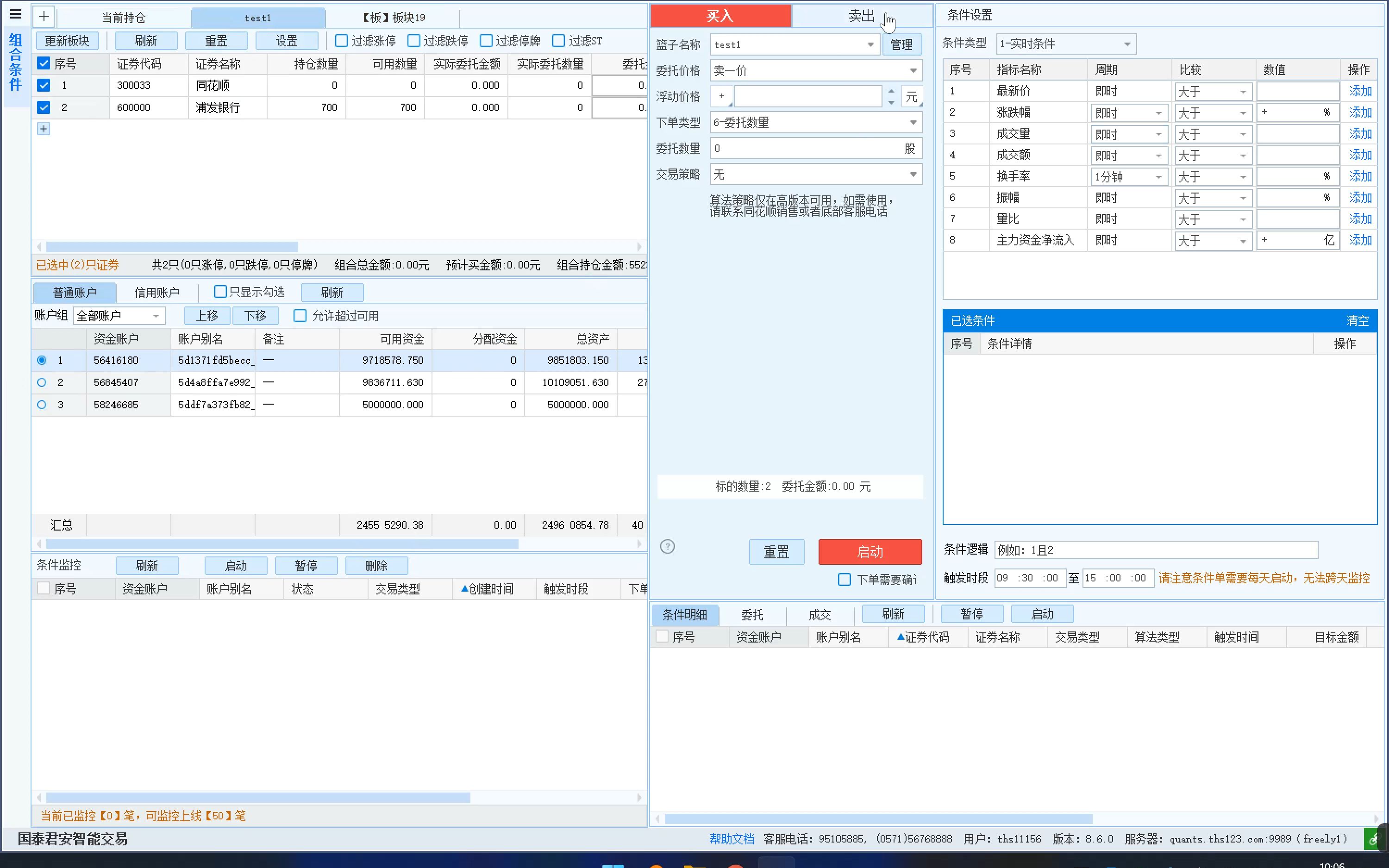Click the 设置 button in basket toolbar
This screenshot has height=868, width=1389.
(287, 41)
